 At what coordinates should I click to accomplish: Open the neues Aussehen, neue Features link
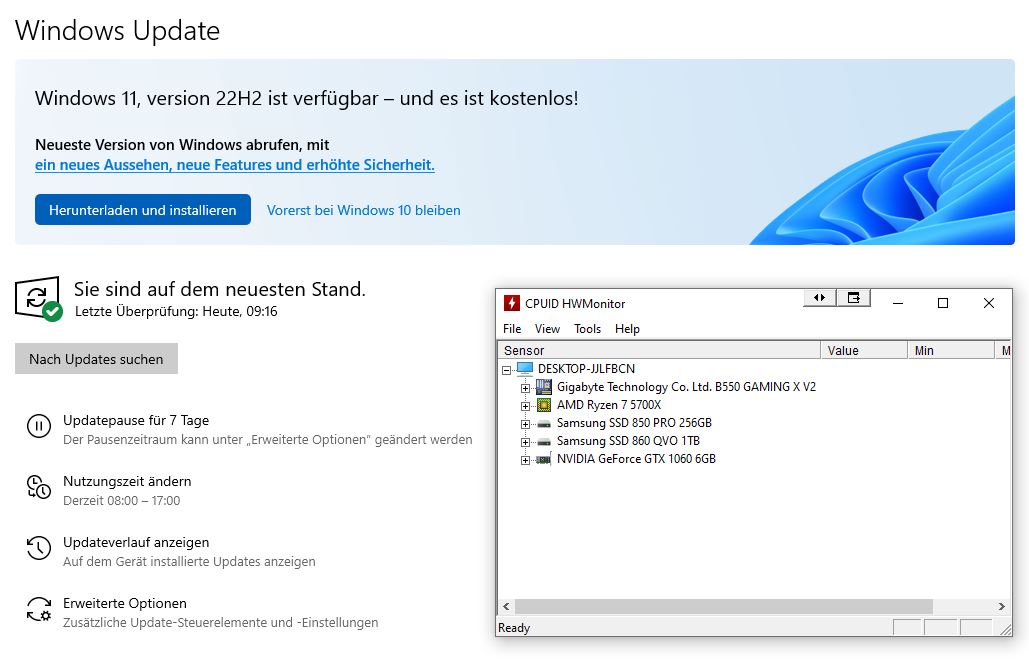(235, 165)
